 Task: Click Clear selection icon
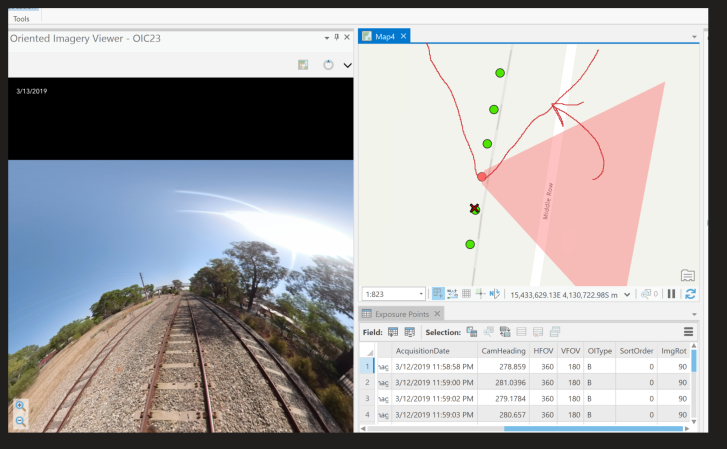tap(521, 332)
